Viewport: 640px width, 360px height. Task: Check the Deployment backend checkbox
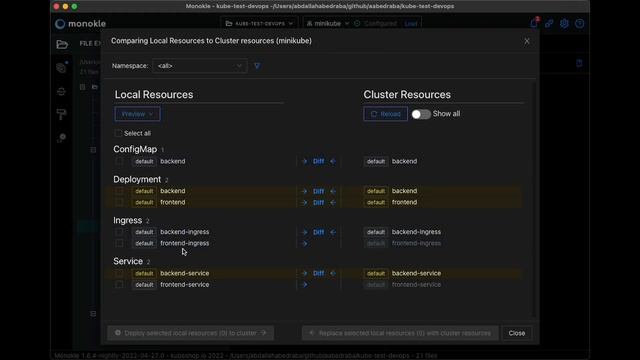pos(119,191)
